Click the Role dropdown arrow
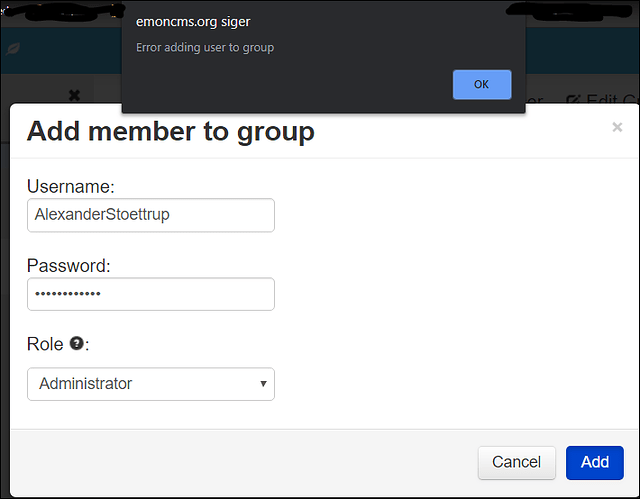 tap(263, 384)
